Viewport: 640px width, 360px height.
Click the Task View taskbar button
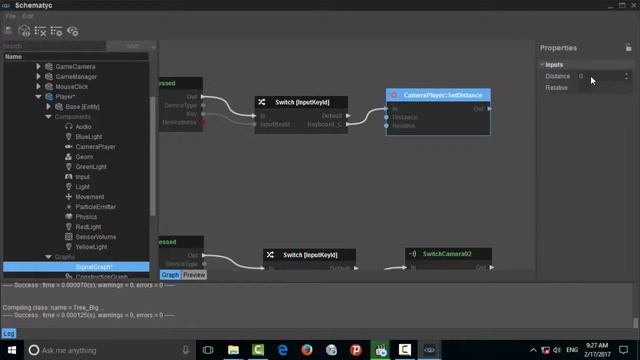click(x=208, y=350)
